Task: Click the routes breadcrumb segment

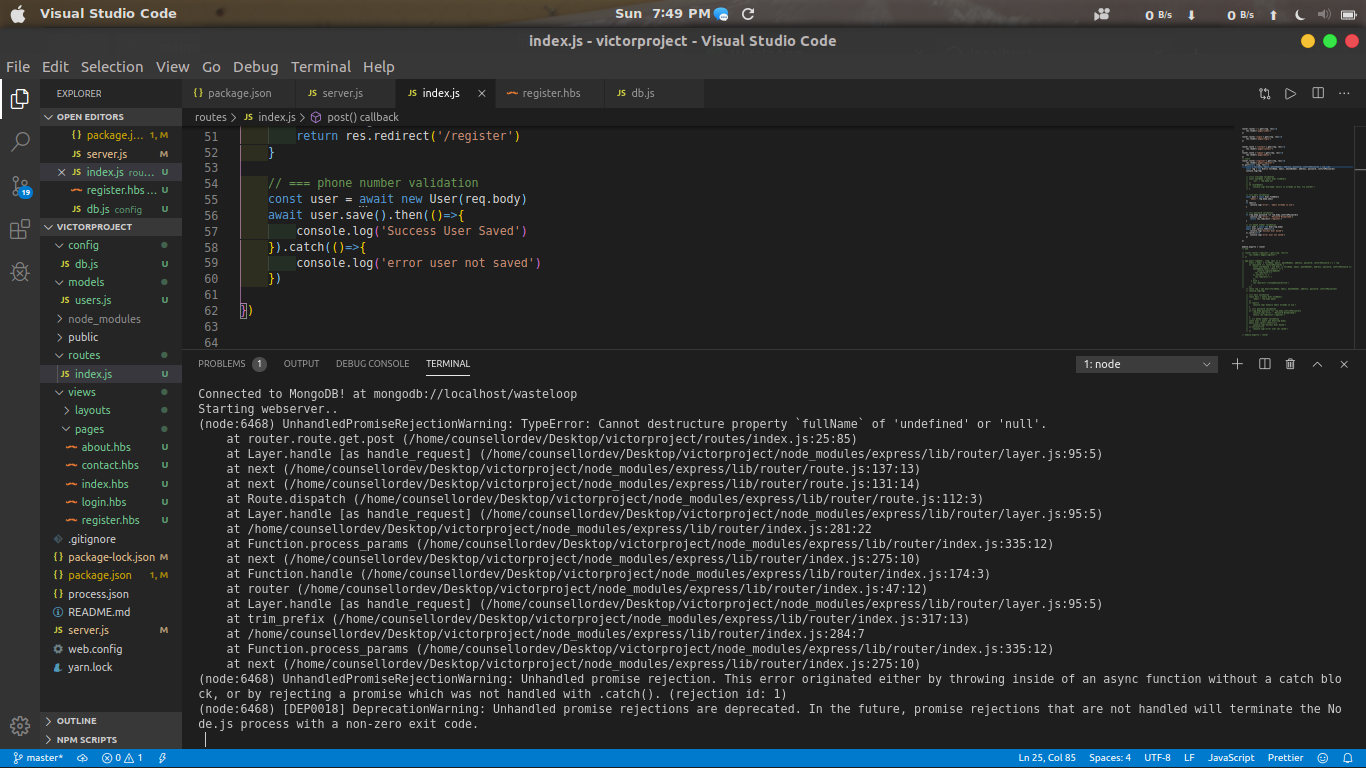Action: 211,117
